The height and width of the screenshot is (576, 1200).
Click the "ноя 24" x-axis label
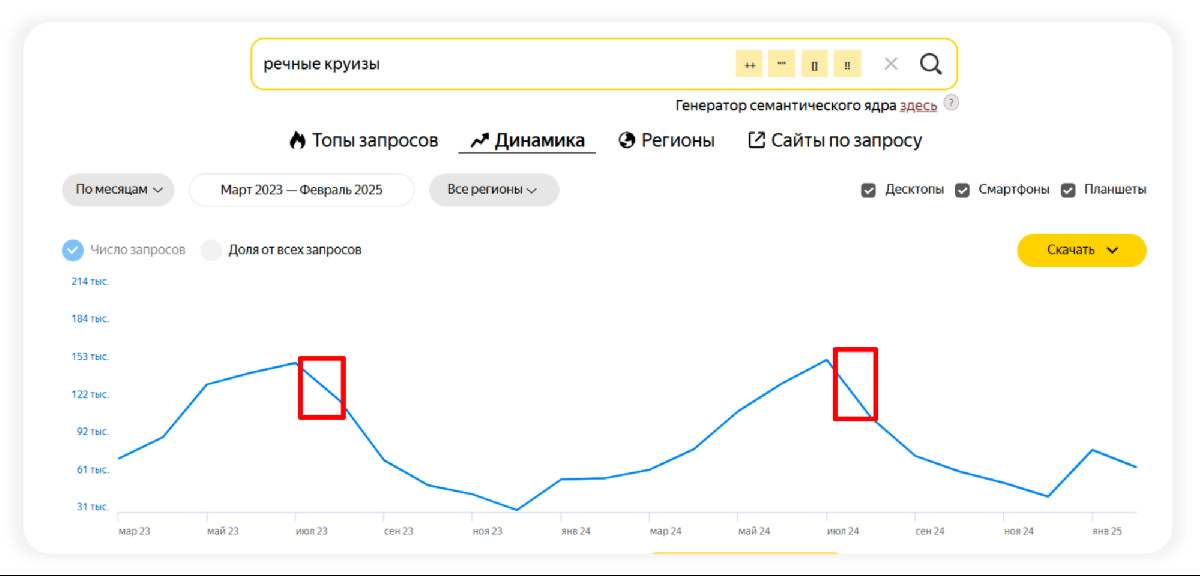[x=1018, y=531]
